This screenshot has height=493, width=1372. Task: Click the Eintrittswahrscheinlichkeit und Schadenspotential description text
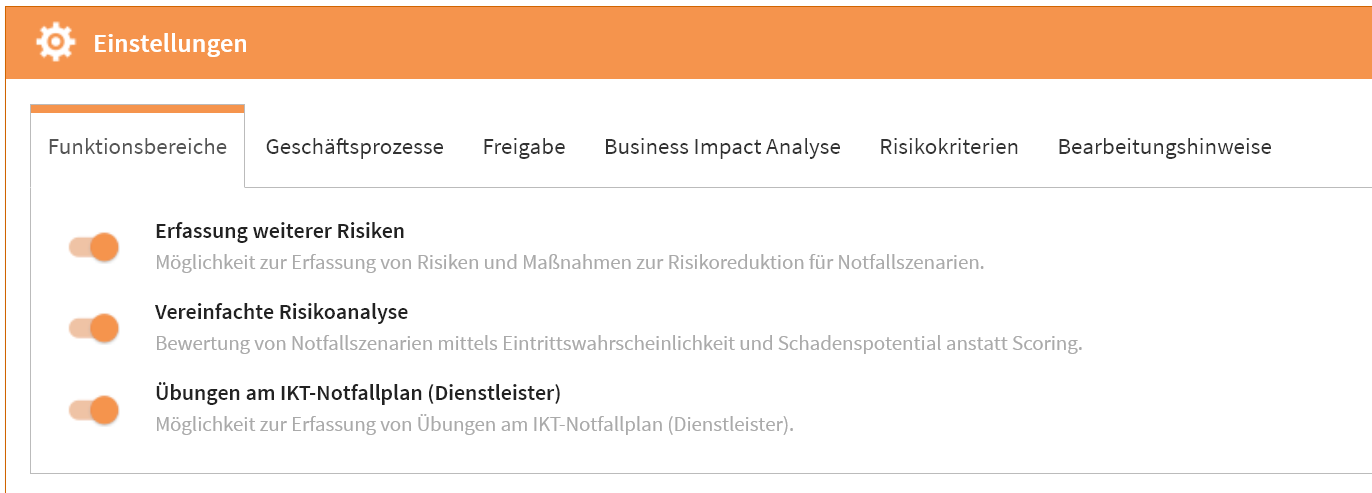pyautogui.click(x=618, y=344)
